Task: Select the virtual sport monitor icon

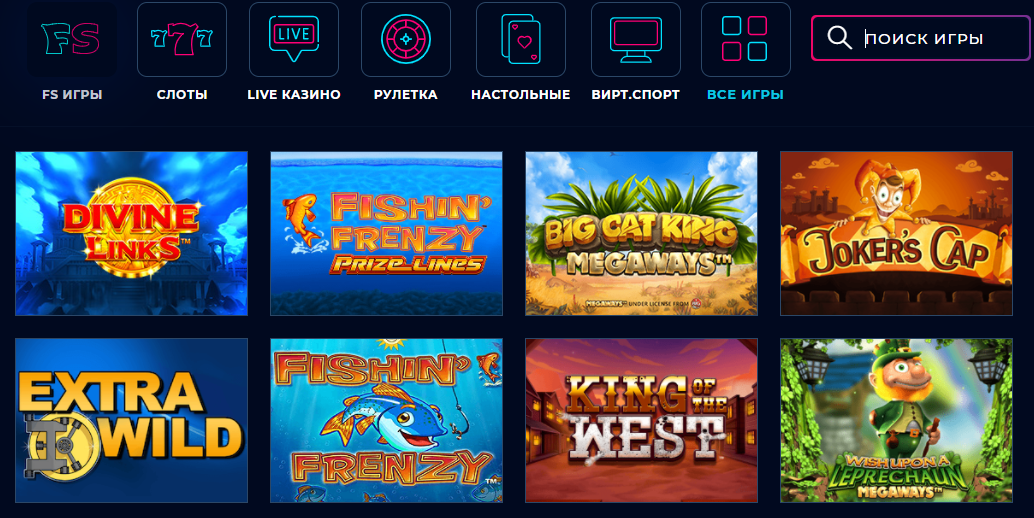Action: 636,40
